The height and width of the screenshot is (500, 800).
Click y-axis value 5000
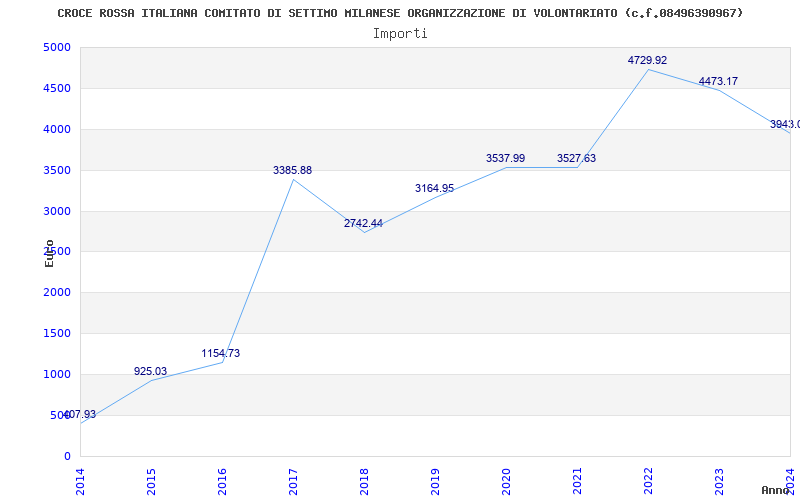tap(57, 47)
